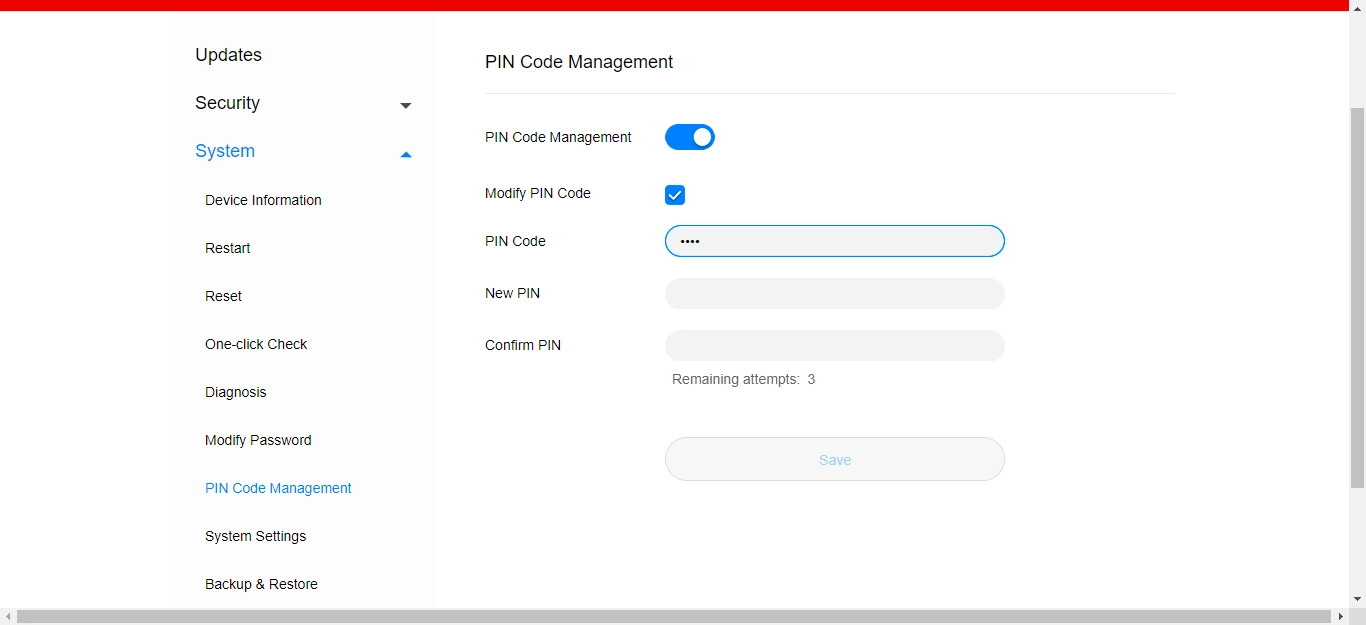Collapse the System section arrow
This screenshot has height=625, width=1366.
[405, 154]
